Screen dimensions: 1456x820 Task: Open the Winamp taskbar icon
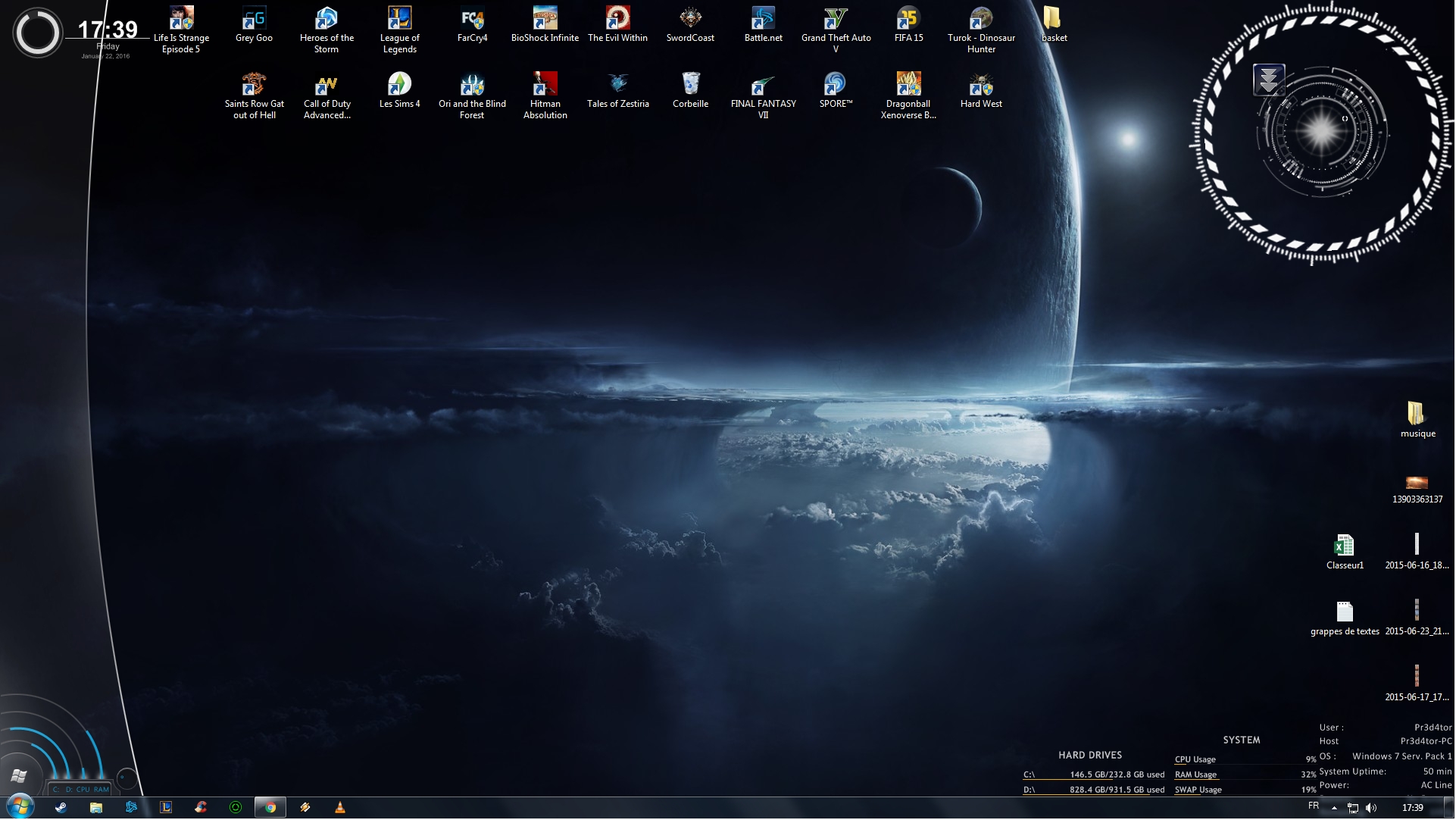point(305,809)
